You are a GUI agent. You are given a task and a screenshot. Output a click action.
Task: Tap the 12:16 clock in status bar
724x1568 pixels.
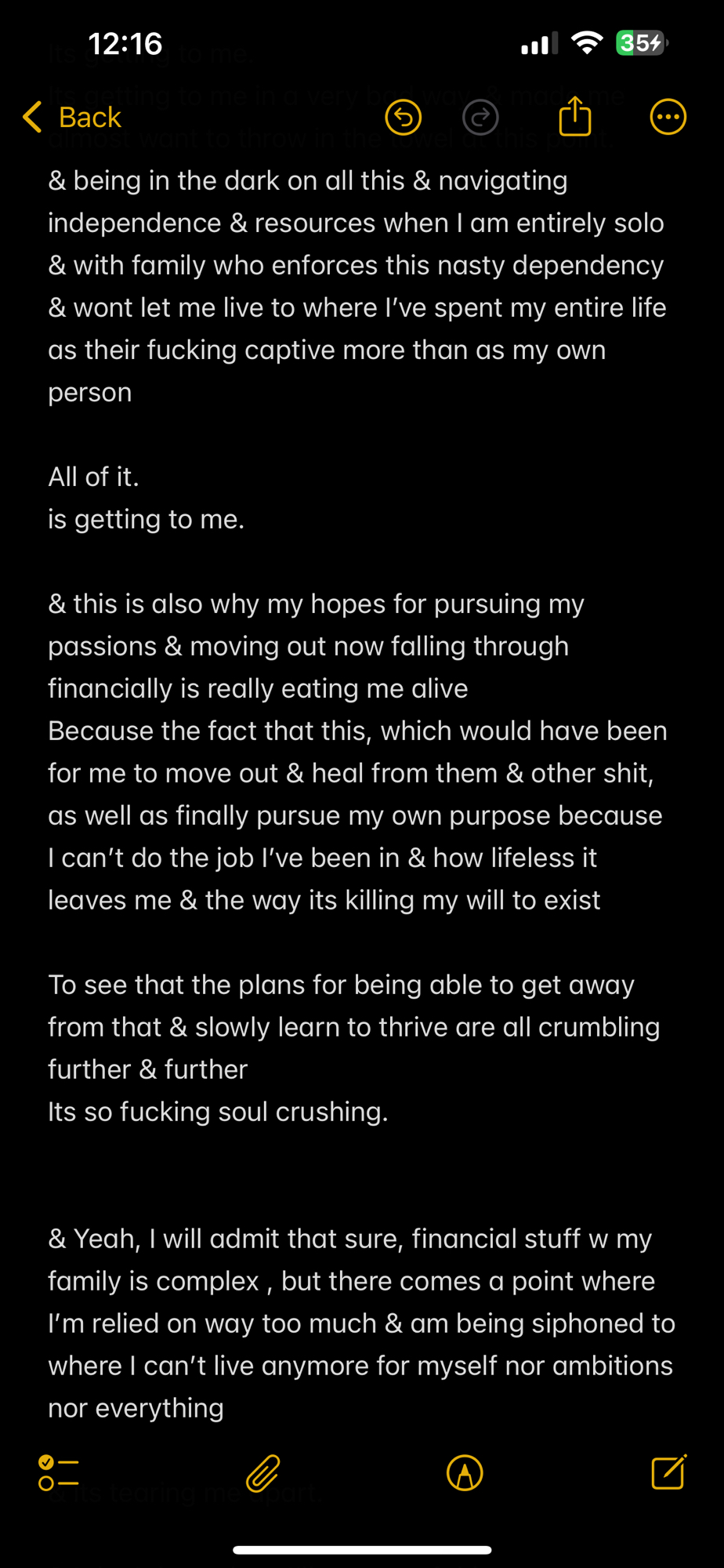click(x=125, y=44)
